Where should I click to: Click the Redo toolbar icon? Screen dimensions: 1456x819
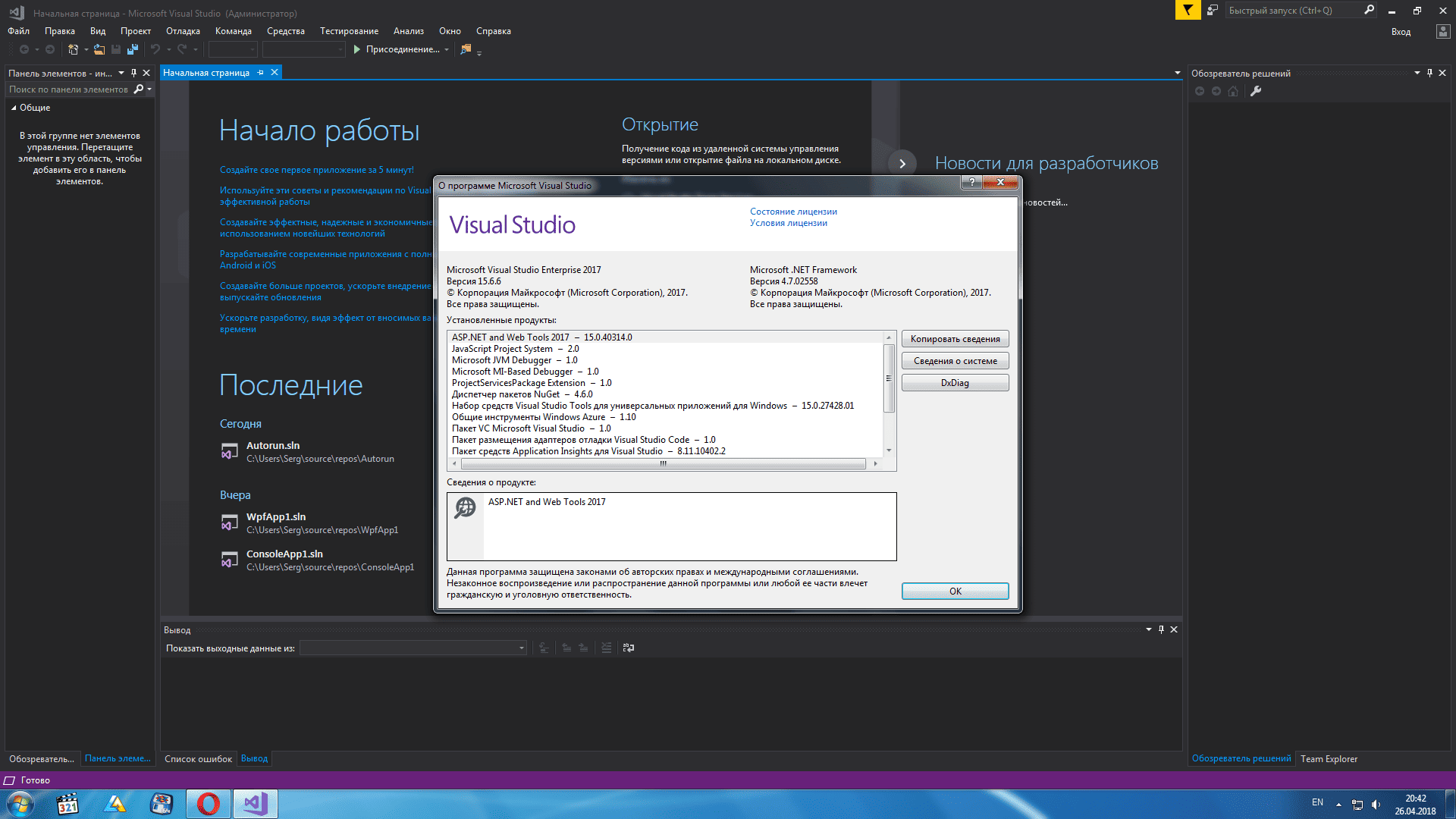click(182, 49)
